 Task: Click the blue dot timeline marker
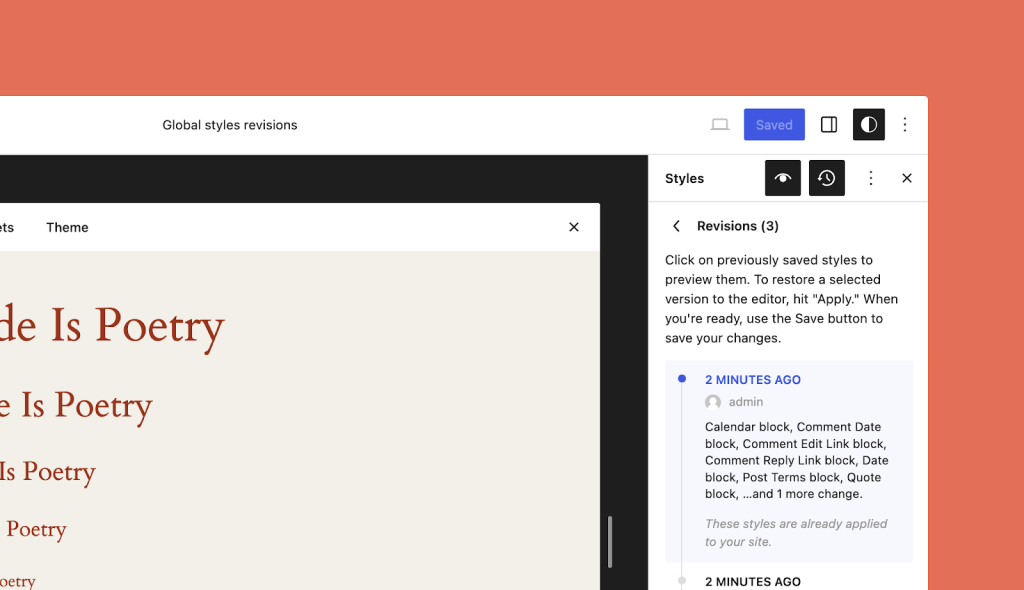point(682,378)
